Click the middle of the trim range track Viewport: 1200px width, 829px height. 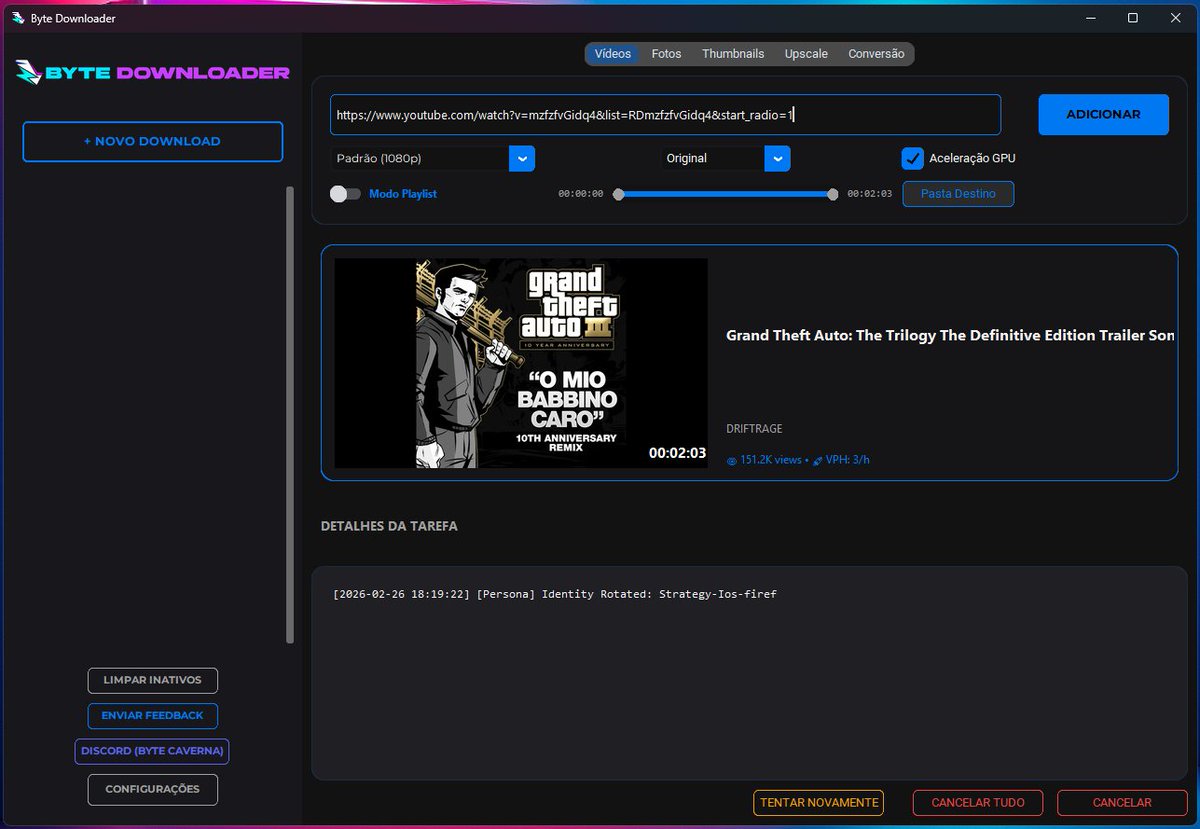tap(726, 194)
